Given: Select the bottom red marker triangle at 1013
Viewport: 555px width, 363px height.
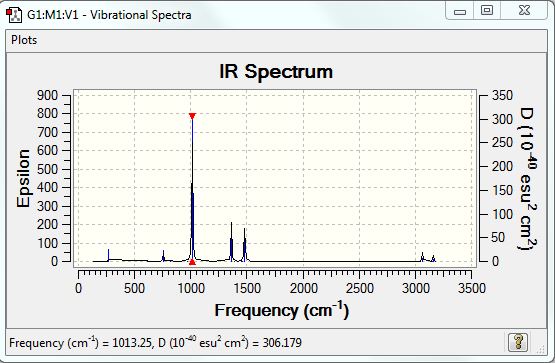Looking at the screenshot, I should [x=192, y=262].
